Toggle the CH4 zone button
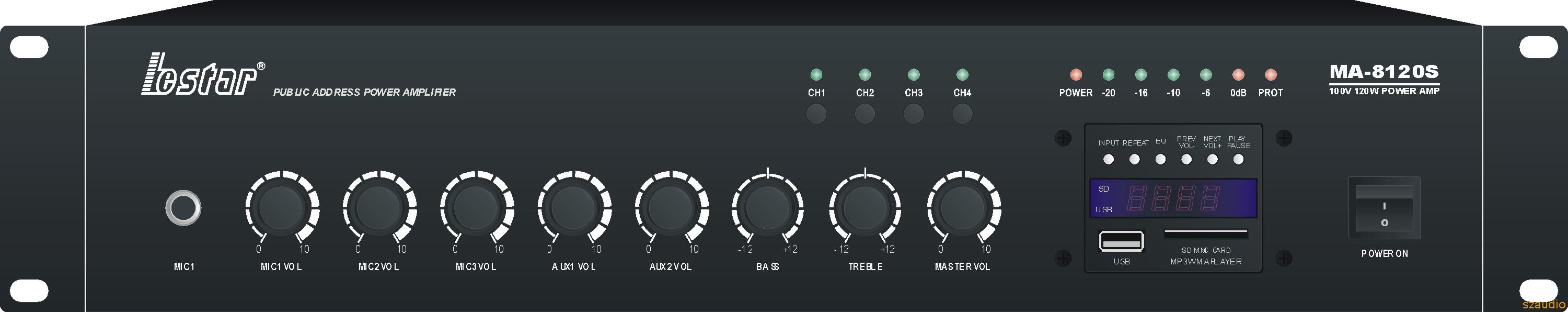The image size is (1568, 312). (x=962, y=114)
